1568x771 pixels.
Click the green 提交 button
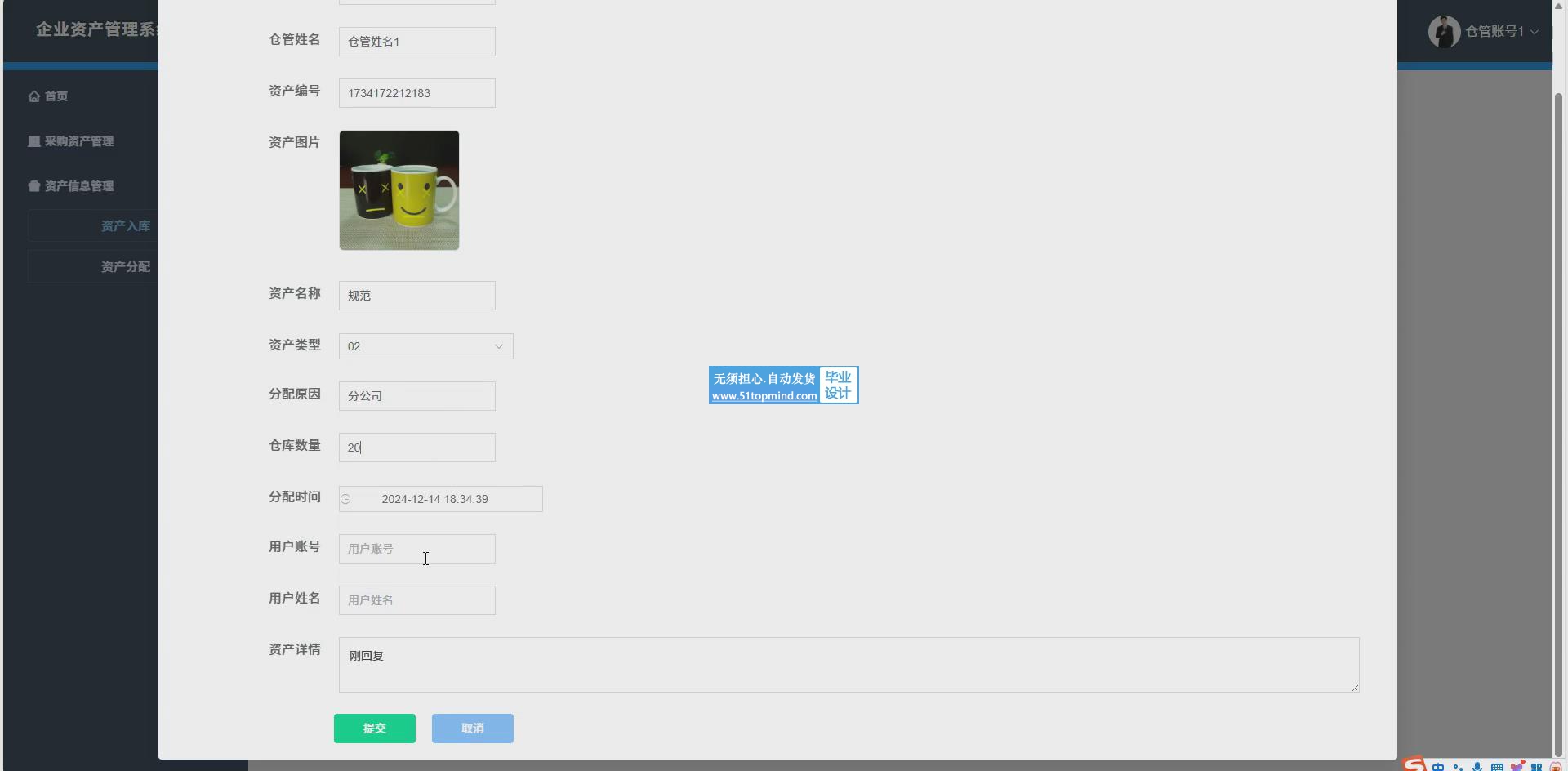374,729
